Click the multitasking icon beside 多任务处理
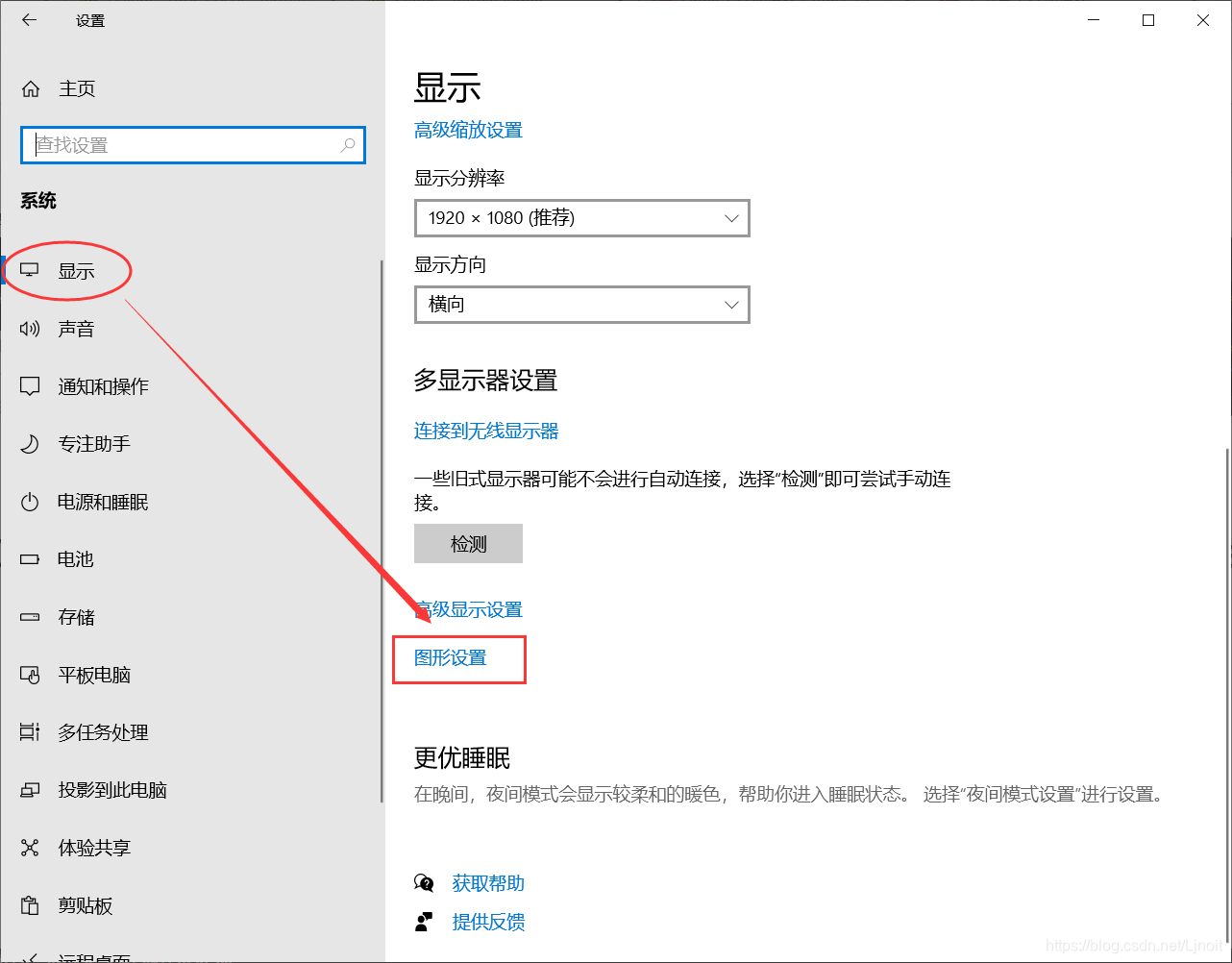Viewport: 1232px width, 963px height. coord(30,732)
